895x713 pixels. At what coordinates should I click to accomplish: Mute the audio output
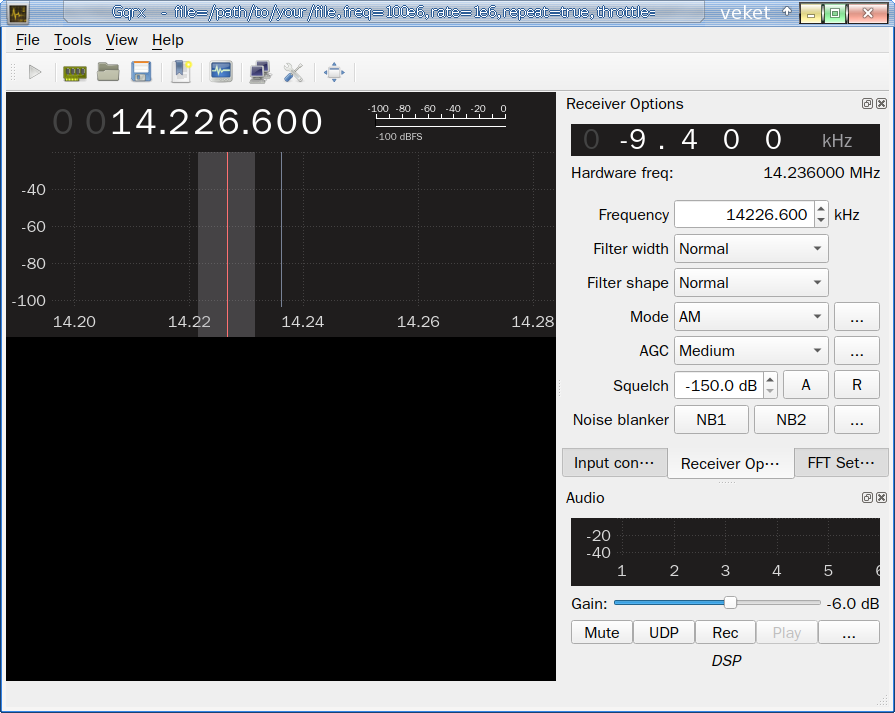pyautogui.click(x=602, y=633)
